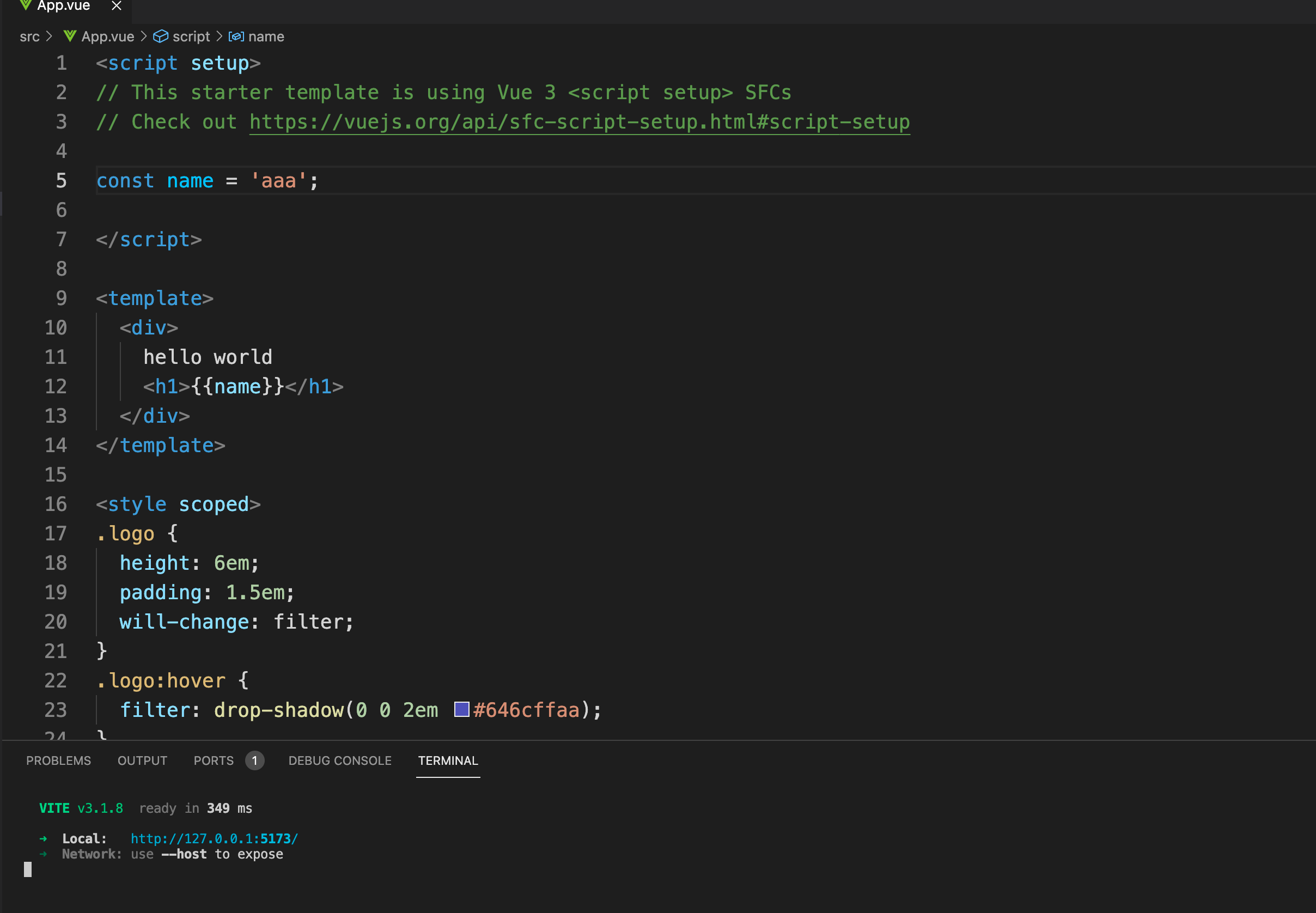Switch to the PROBLEMS panel tab
Screen dimensions: 1316x913
[x=58, y=760]
